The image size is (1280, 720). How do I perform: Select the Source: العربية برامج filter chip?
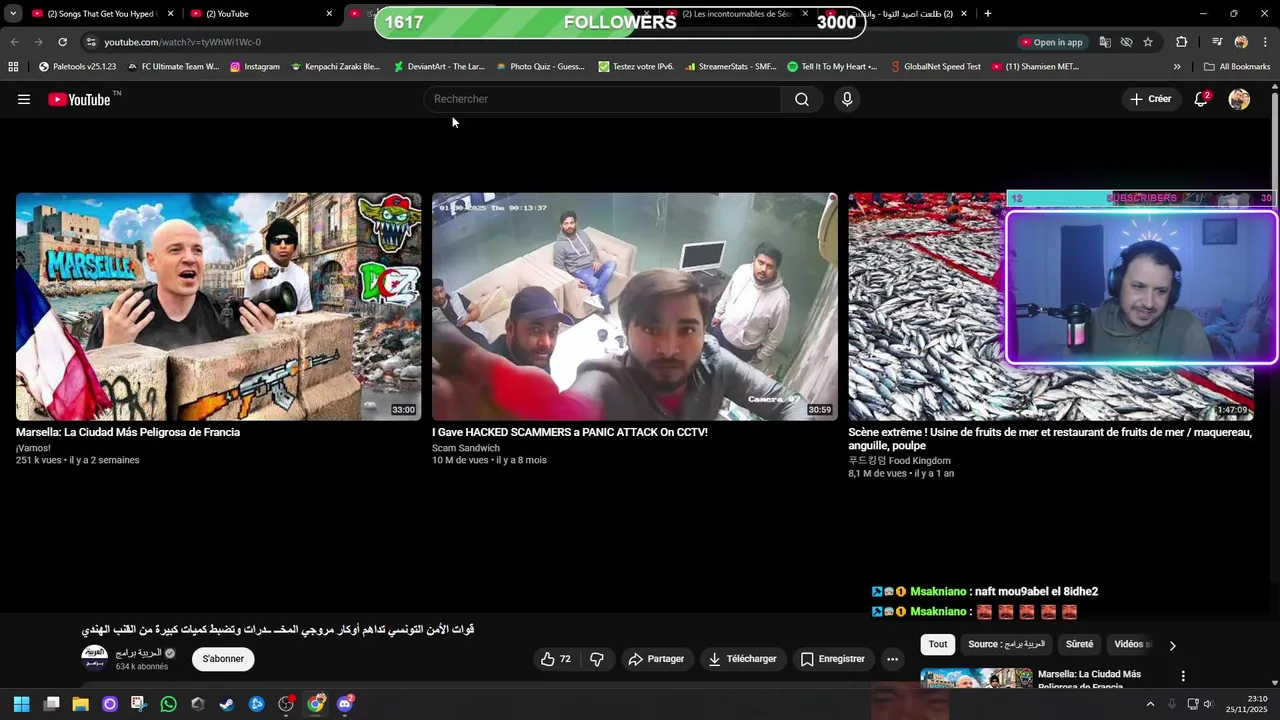click(x=1006, y=645)
